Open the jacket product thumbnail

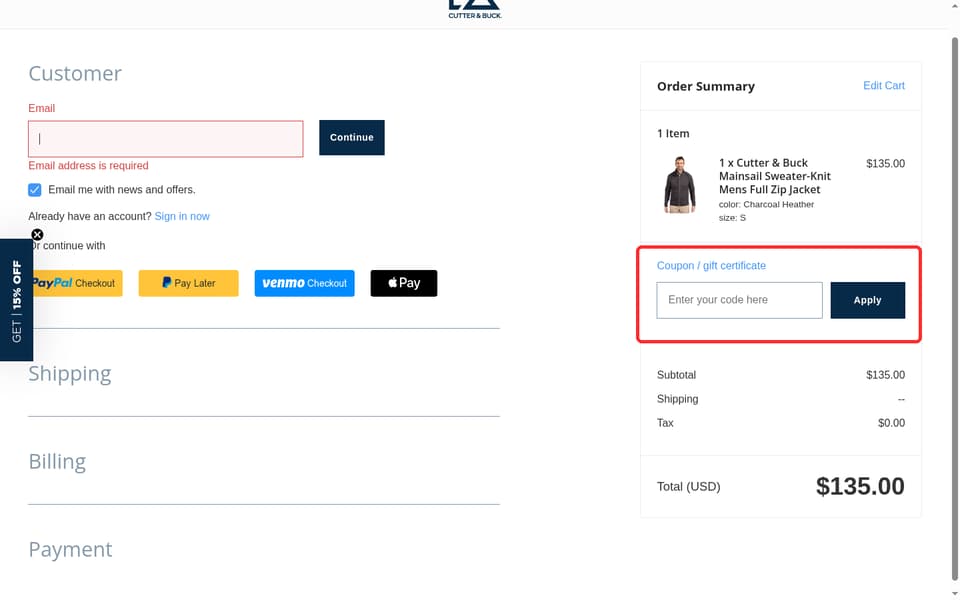[680, 185]
